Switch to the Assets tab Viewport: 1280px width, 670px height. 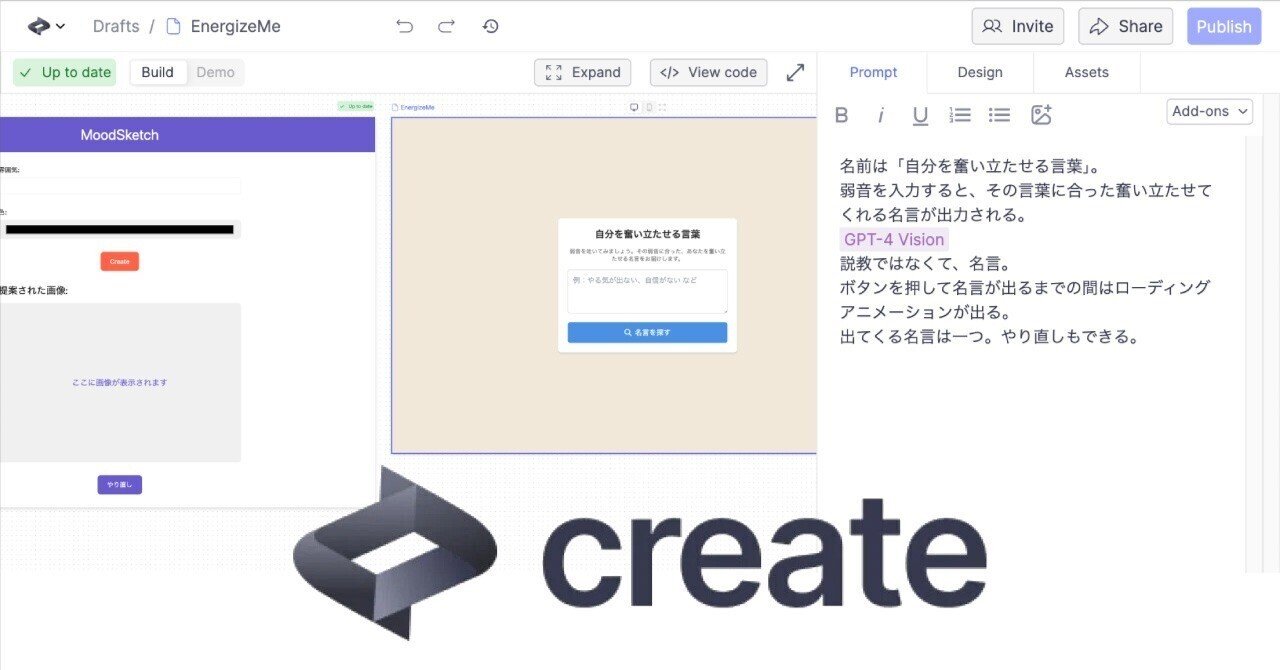point(1086,72)
